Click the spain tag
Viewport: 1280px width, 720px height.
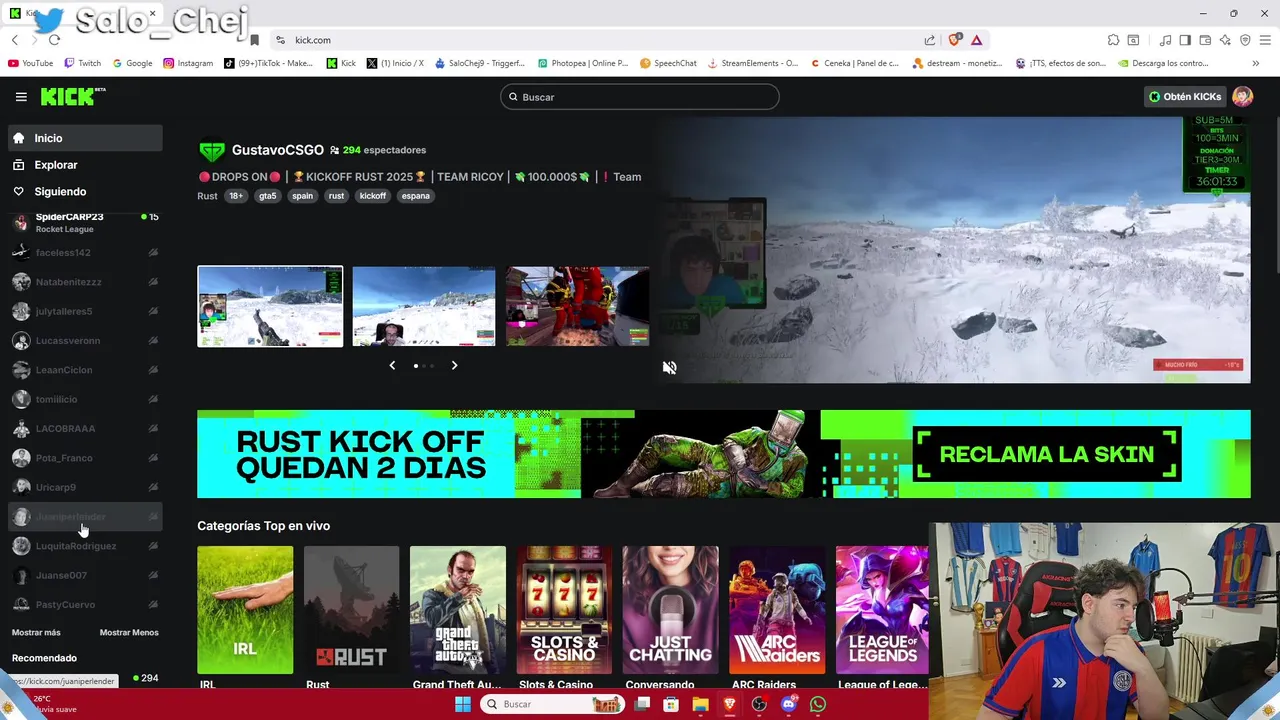[302, 196]
